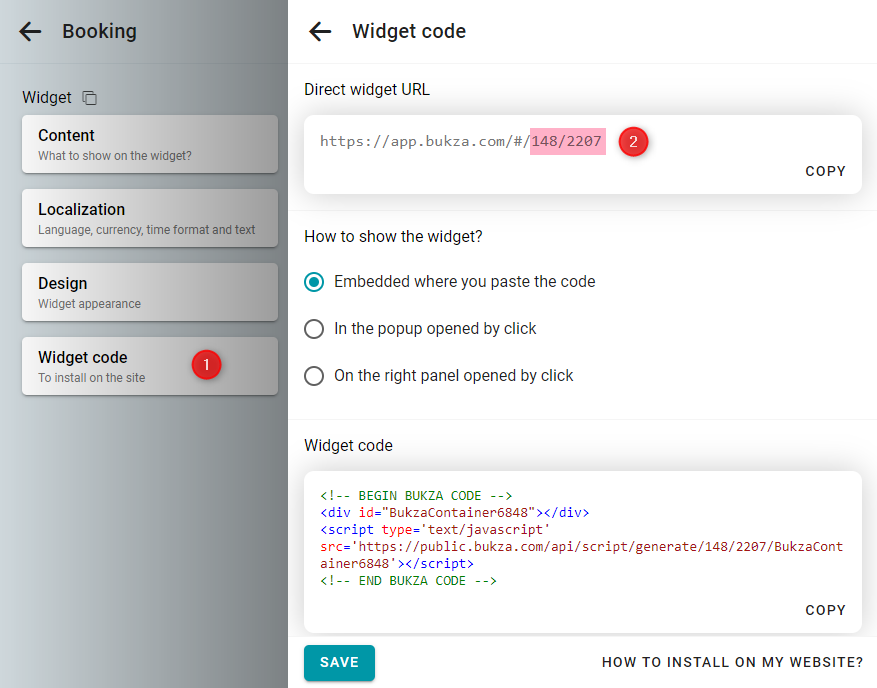Copy the Bukza widget code snippet

[825, 610]
